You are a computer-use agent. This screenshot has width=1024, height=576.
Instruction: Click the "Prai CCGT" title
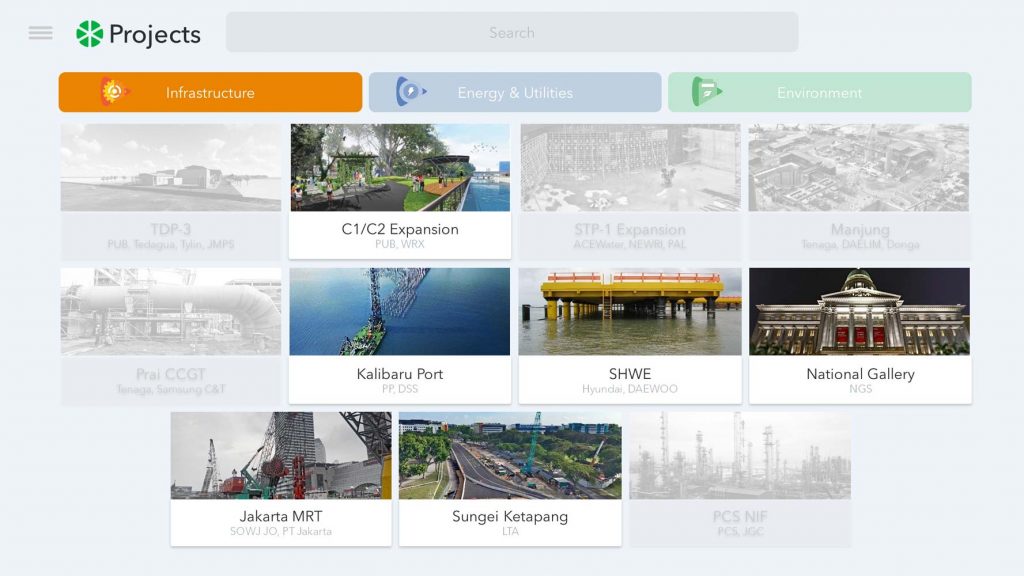pos(170,374)
